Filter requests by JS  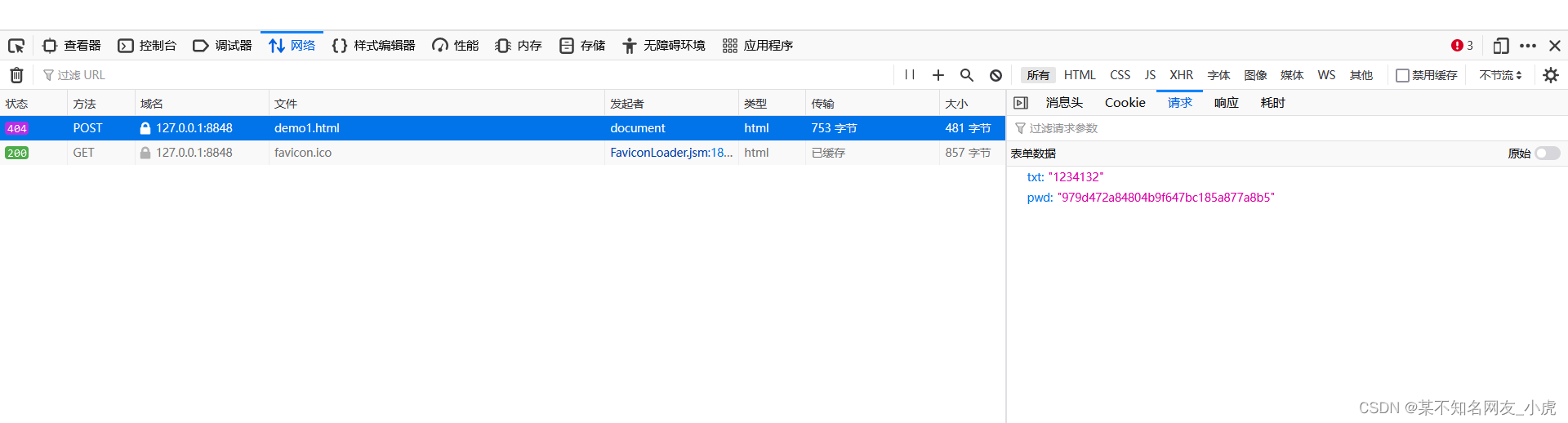point(1150,75)
